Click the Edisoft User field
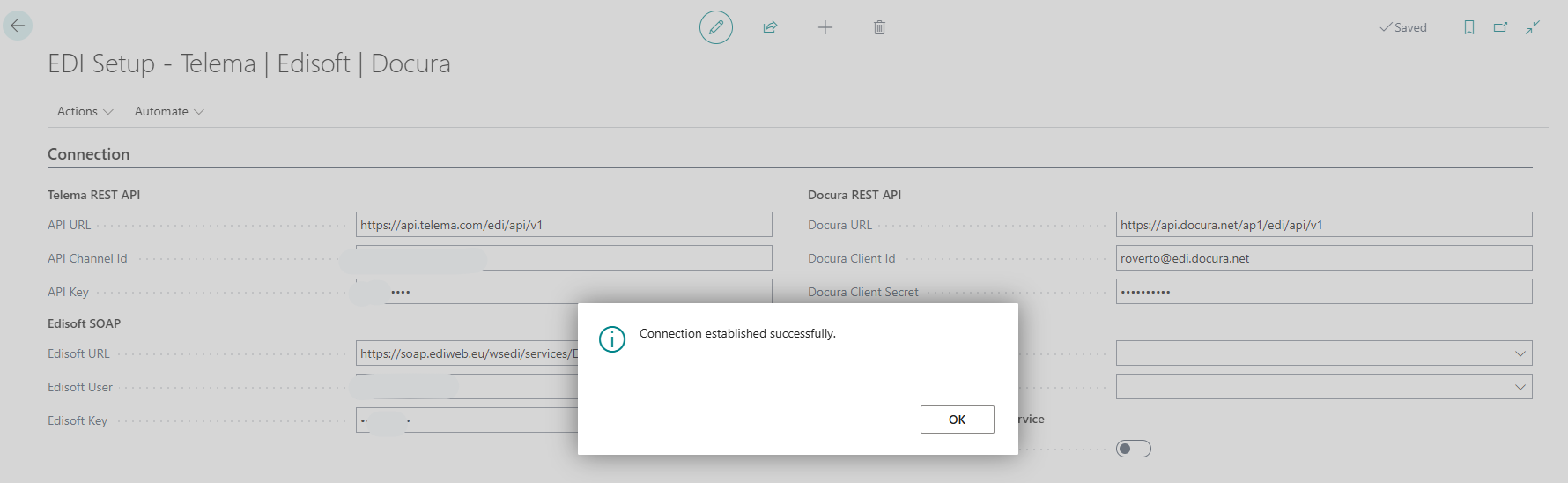Viewport: 1568px width, 483px height. (467, 387)
